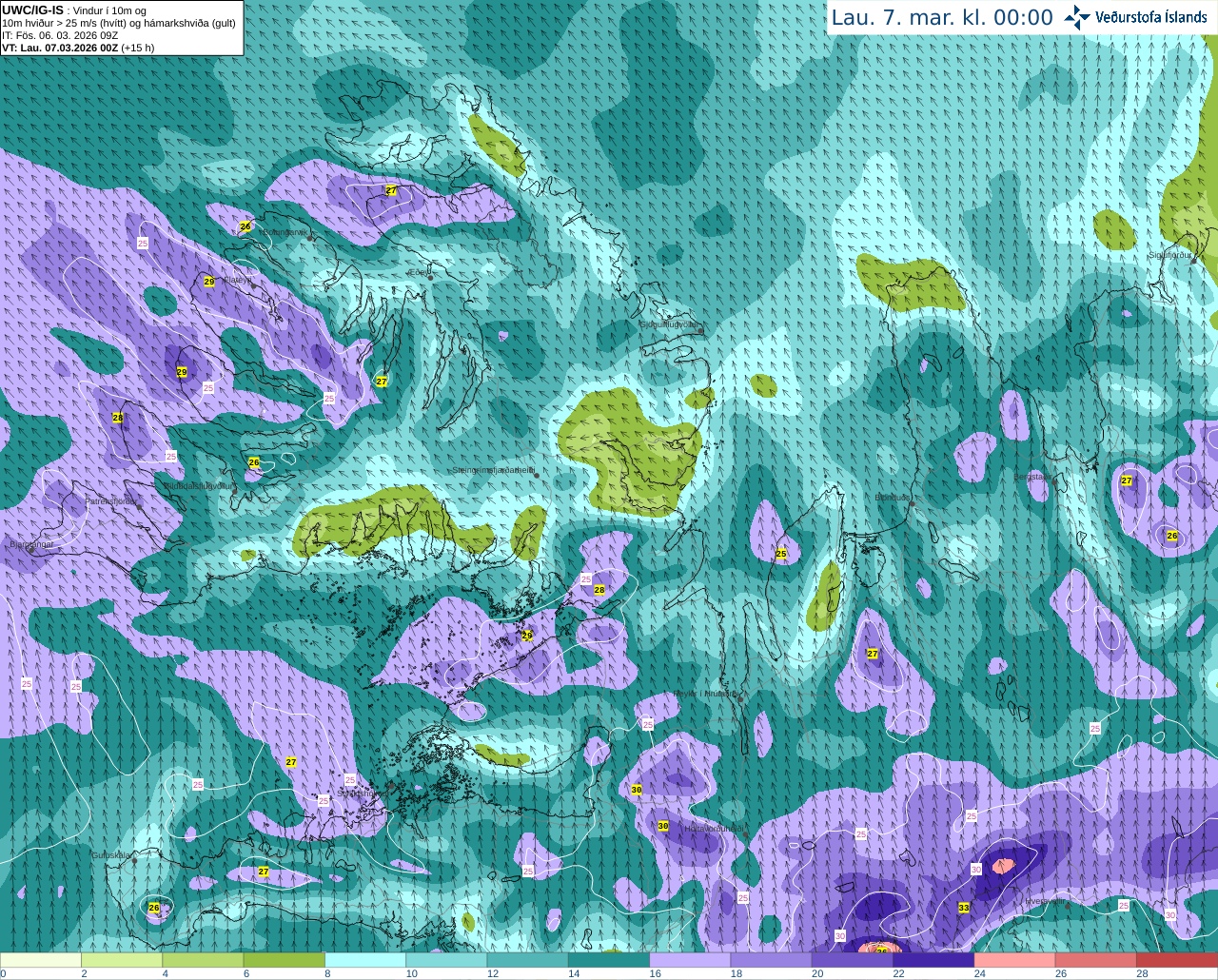Click the Patreksfjörður station label
1218x980 pixels.
pyautogui.click(x=112, y=500)
